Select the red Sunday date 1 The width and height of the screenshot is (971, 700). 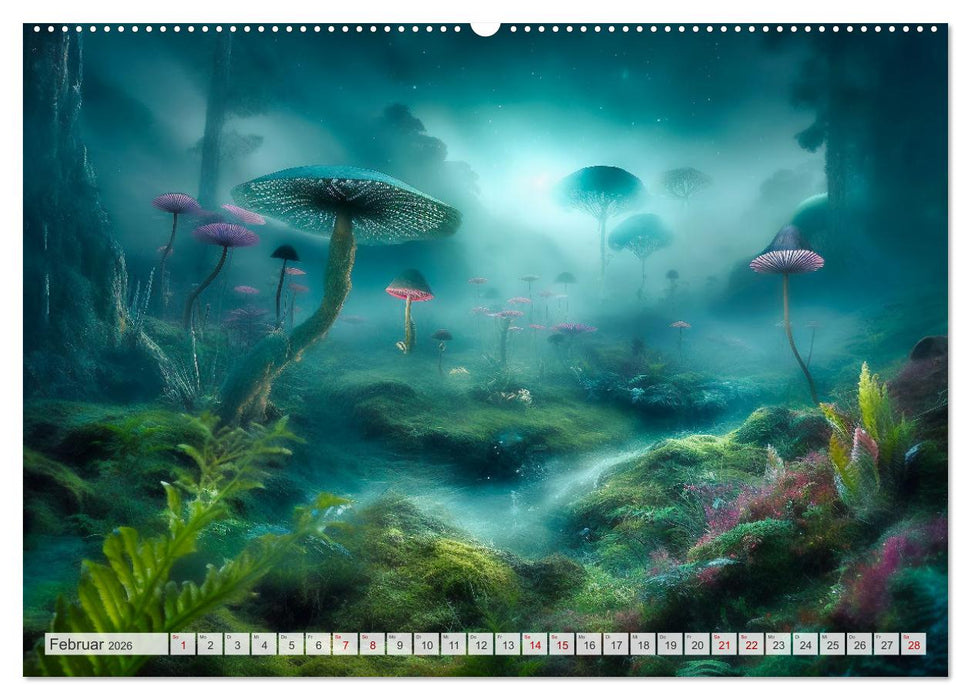(x=184, y=645)
